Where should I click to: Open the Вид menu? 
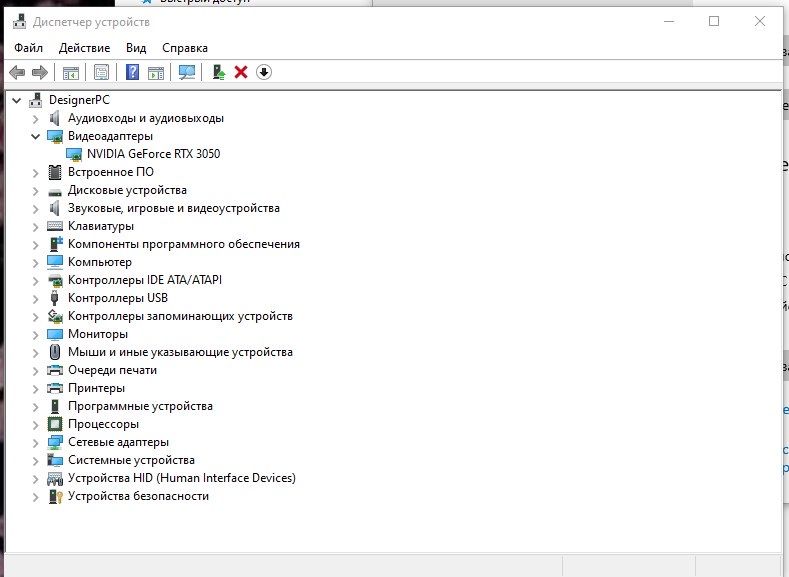click(x=136, y=48)
